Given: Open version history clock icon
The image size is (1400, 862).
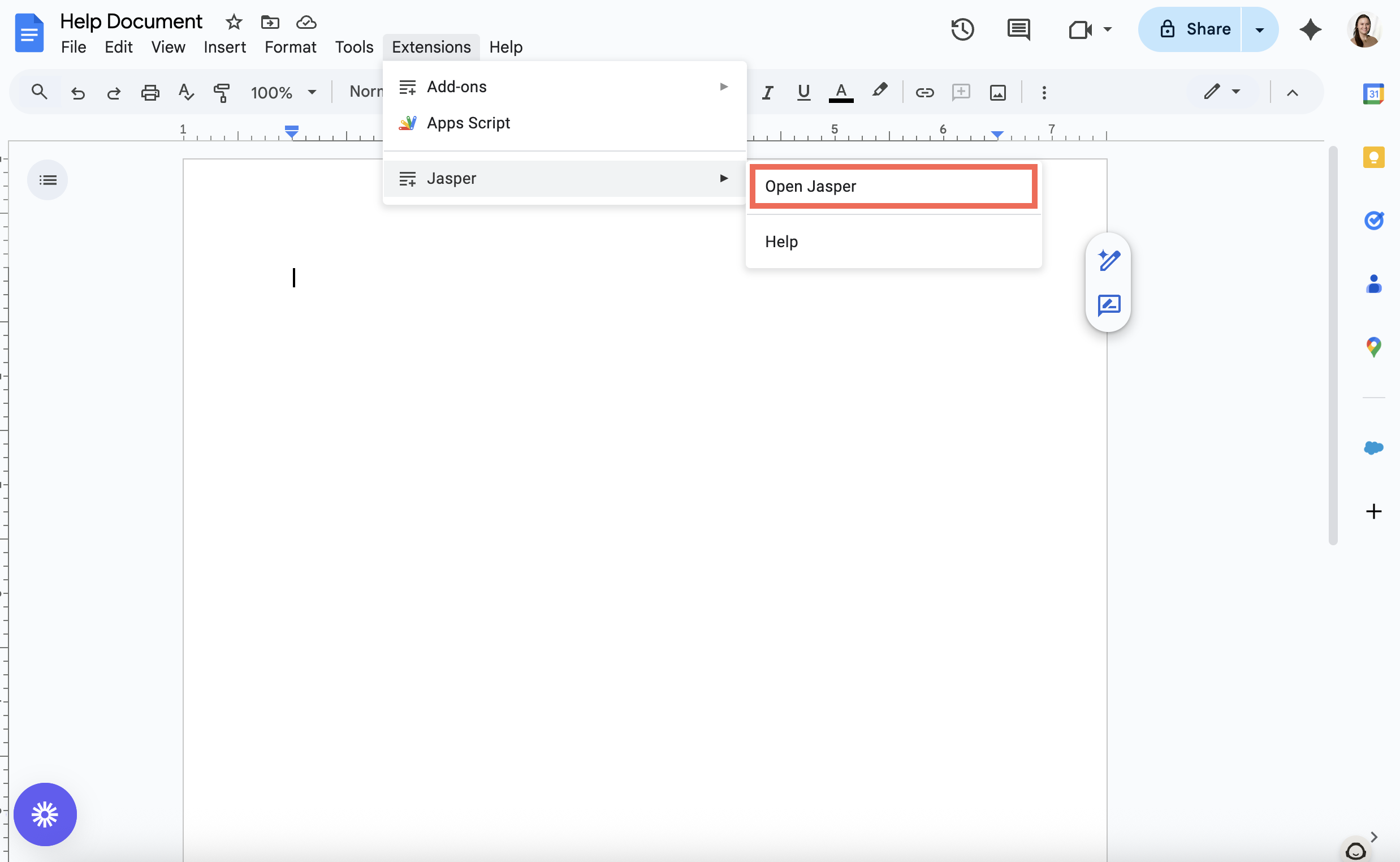Looking at the screenshot, I should pos(962,29).
